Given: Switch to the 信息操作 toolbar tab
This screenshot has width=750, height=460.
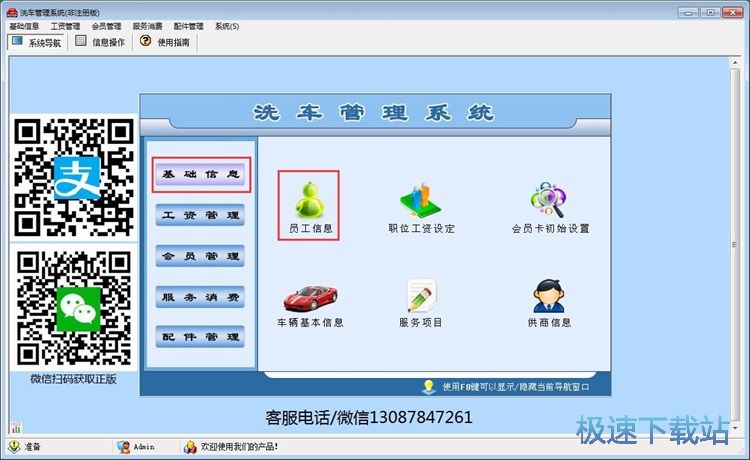Looking at the screenshot, I should click(100, 42).
